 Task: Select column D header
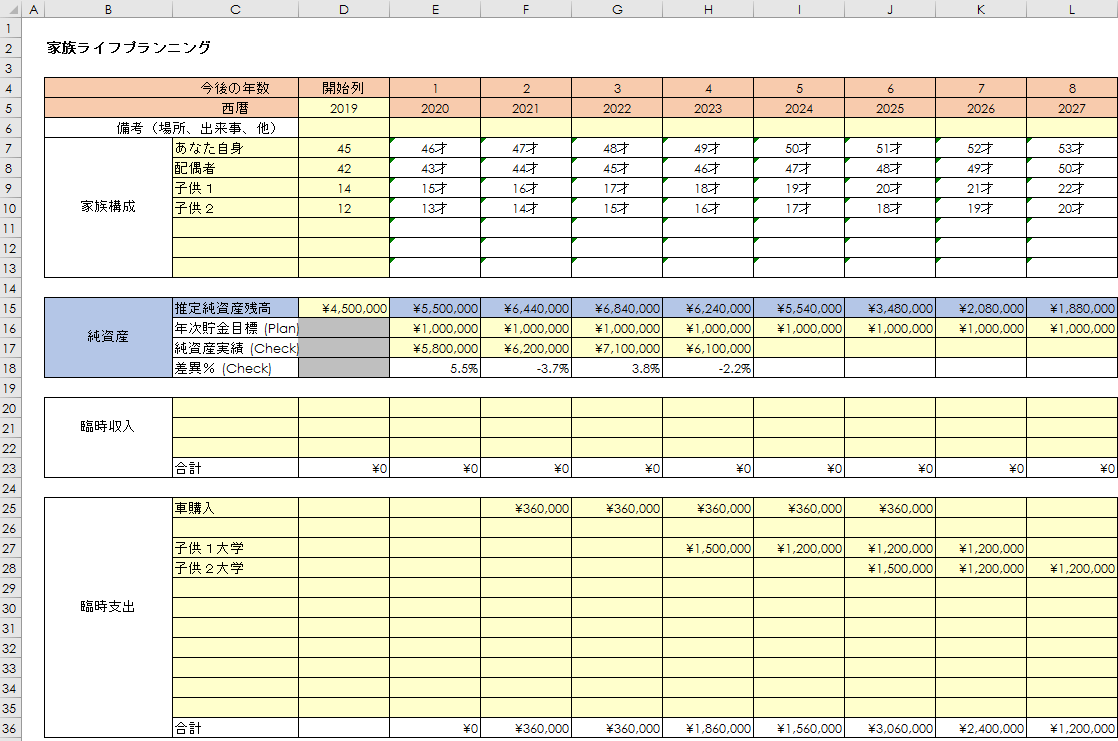point(344,9)
